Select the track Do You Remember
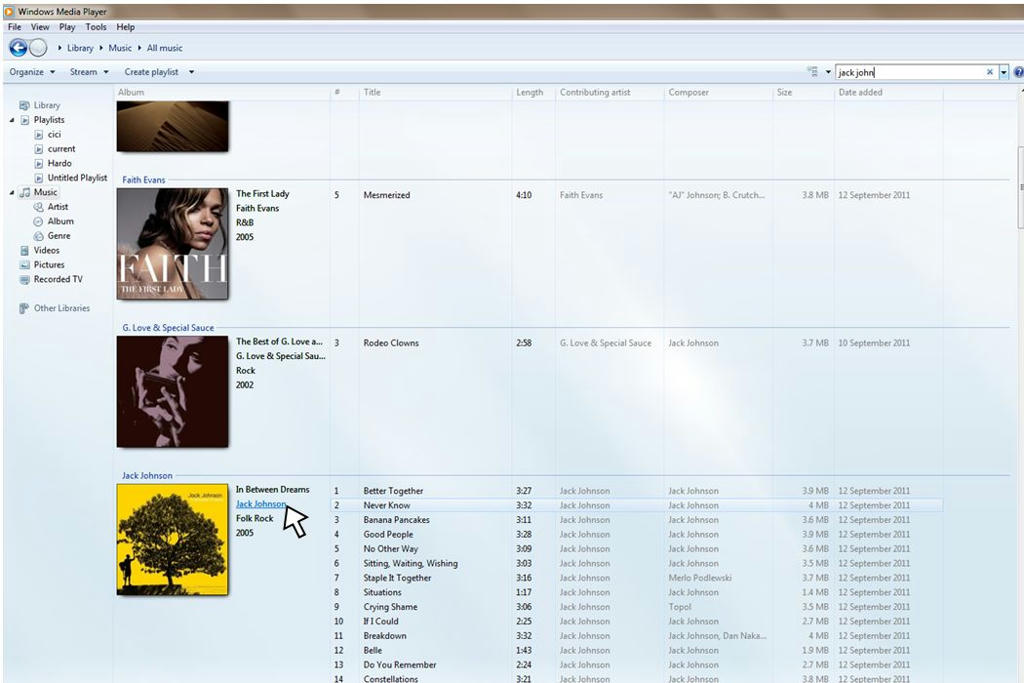This screenshot has width=1024, height=683. [x=400, y=665]
